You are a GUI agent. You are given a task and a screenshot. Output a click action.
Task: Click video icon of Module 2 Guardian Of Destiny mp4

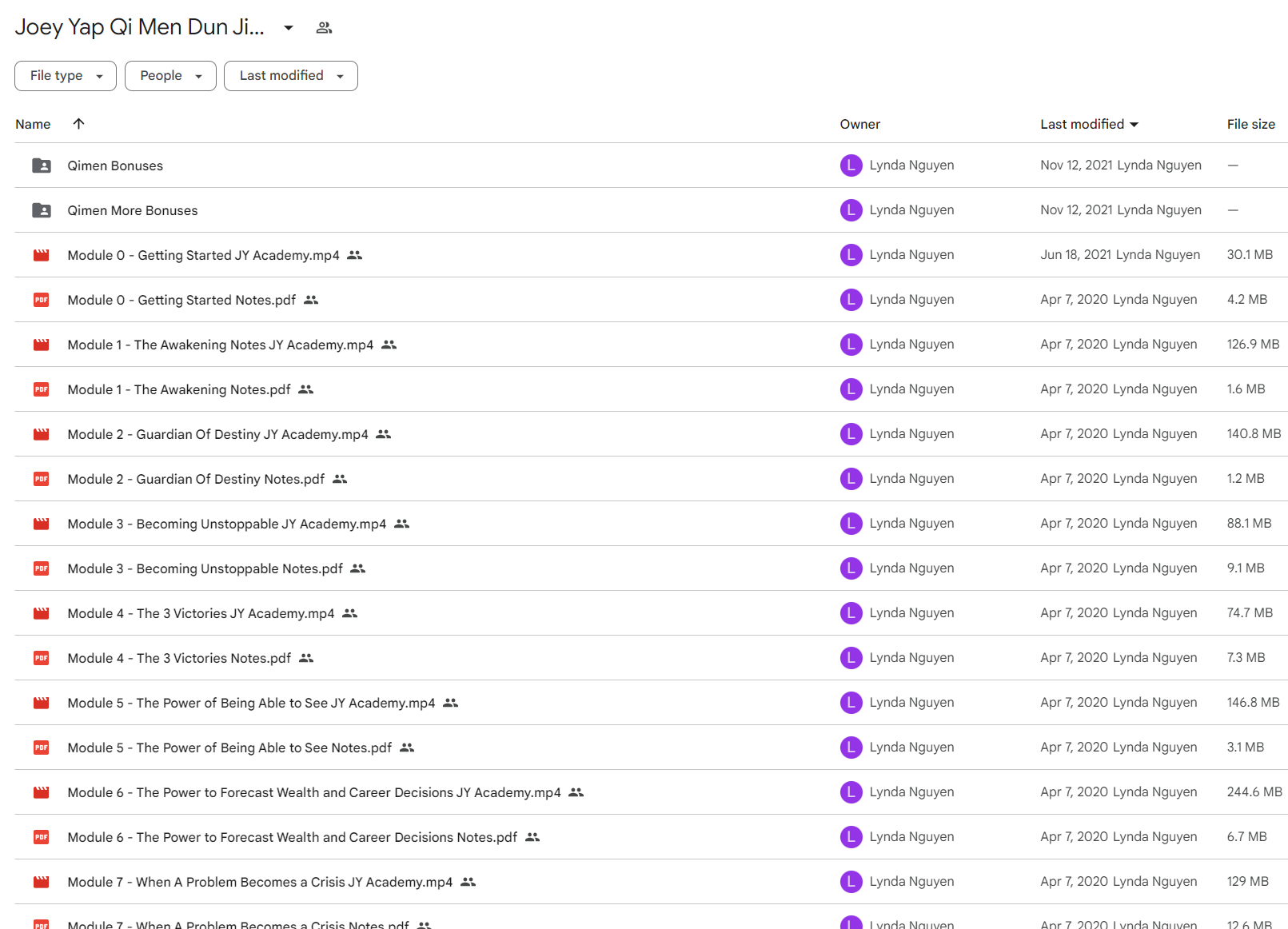[42, 434]
